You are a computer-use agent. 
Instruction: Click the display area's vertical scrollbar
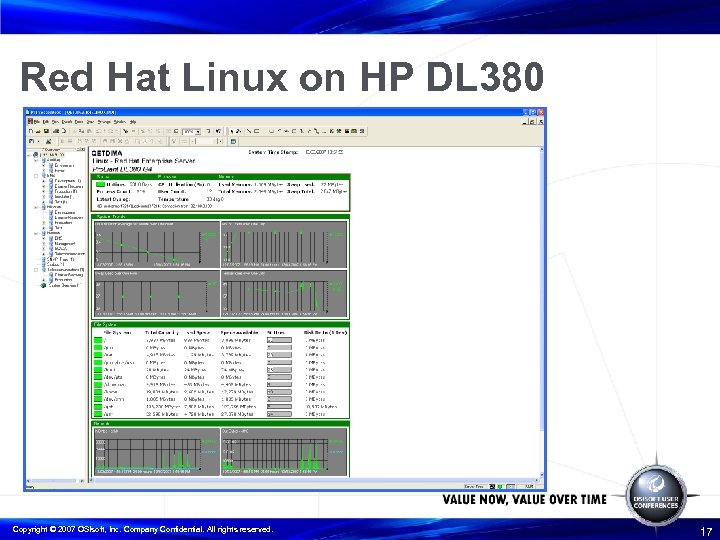pyautogui.click(x=542, y=312)
